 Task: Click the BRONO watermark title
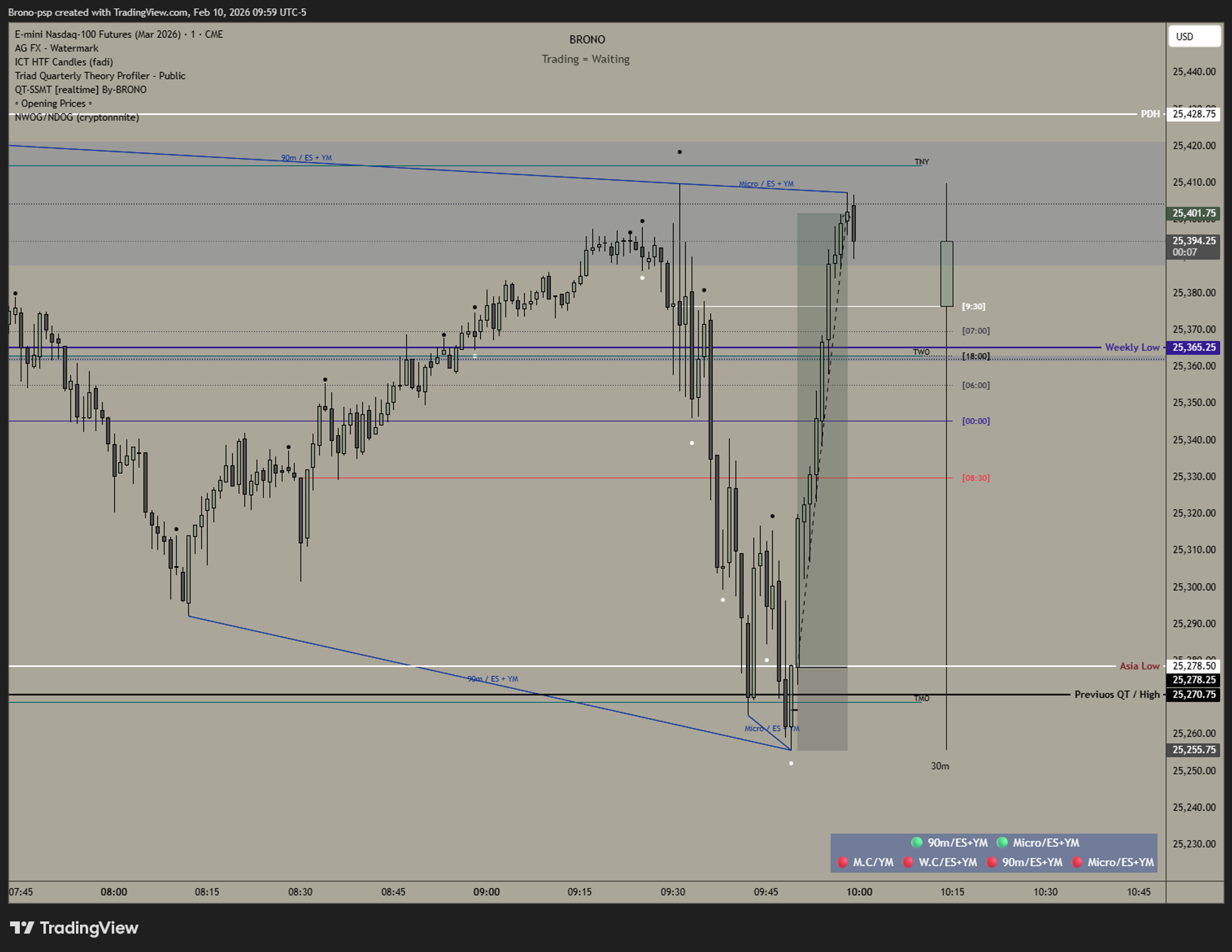point(587,40)
